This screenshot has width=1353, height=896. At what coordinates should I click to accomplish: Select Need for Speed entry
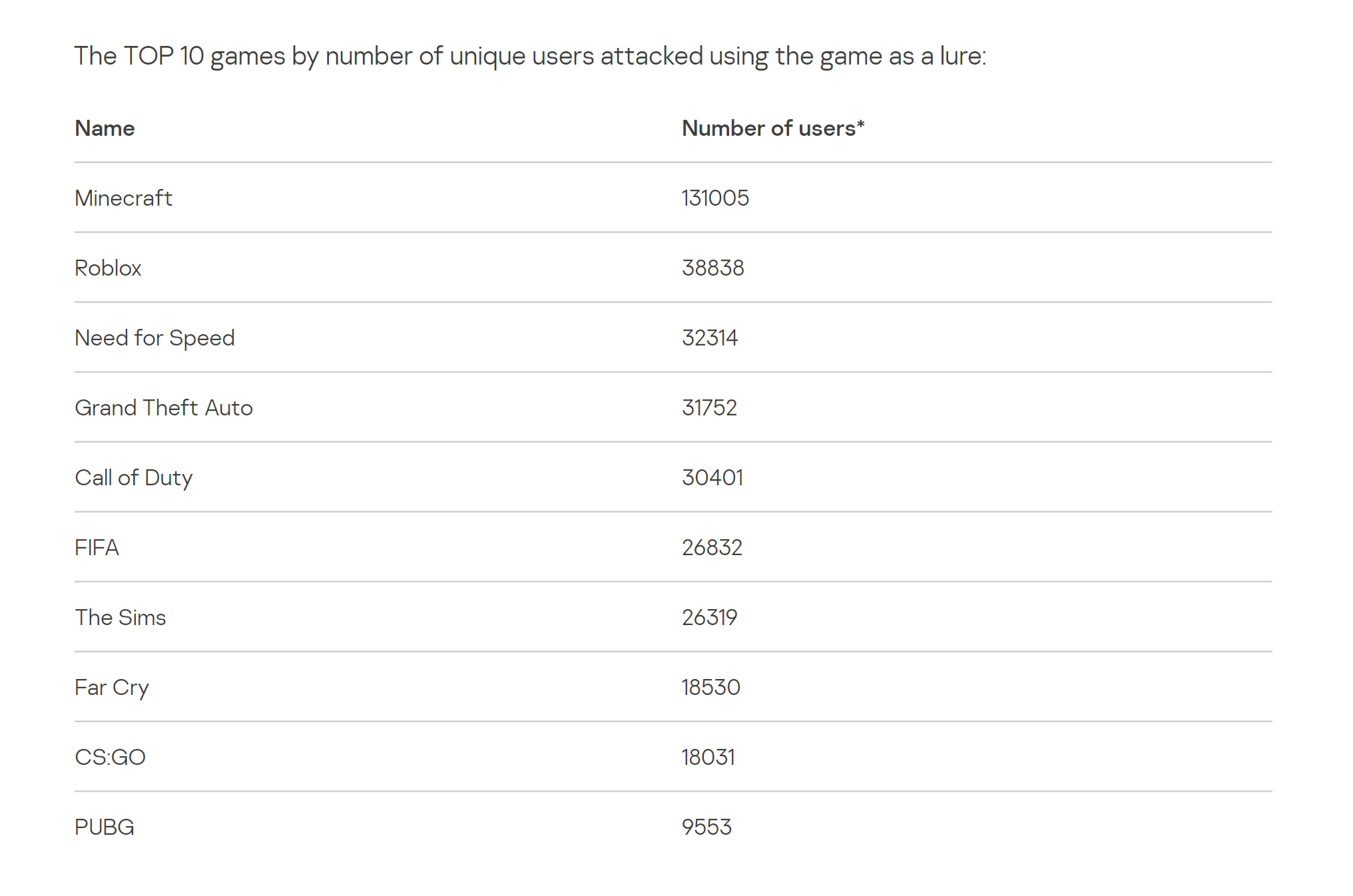point(154,337)
